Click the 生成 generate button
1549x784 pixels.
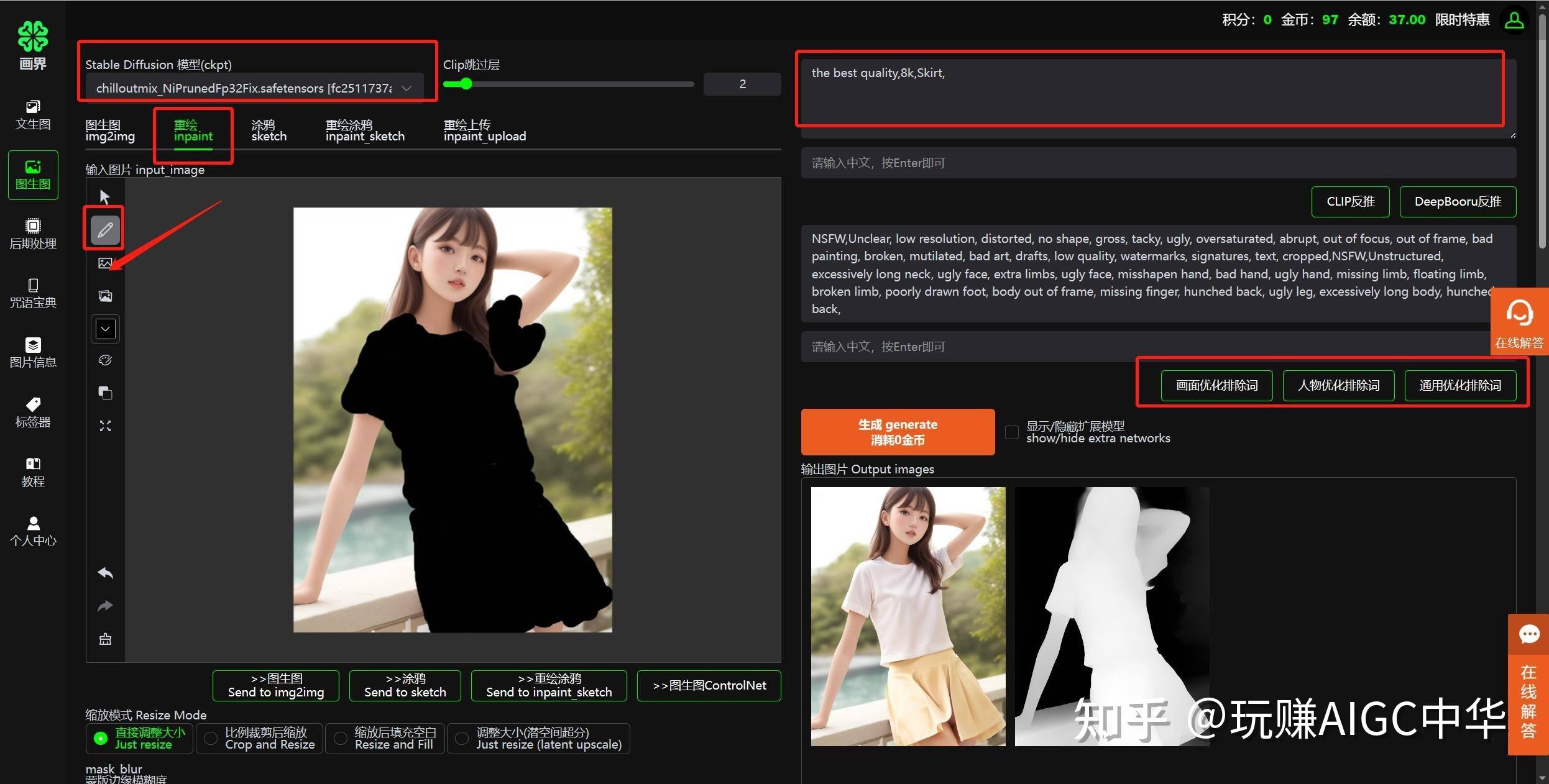(897, 431)
